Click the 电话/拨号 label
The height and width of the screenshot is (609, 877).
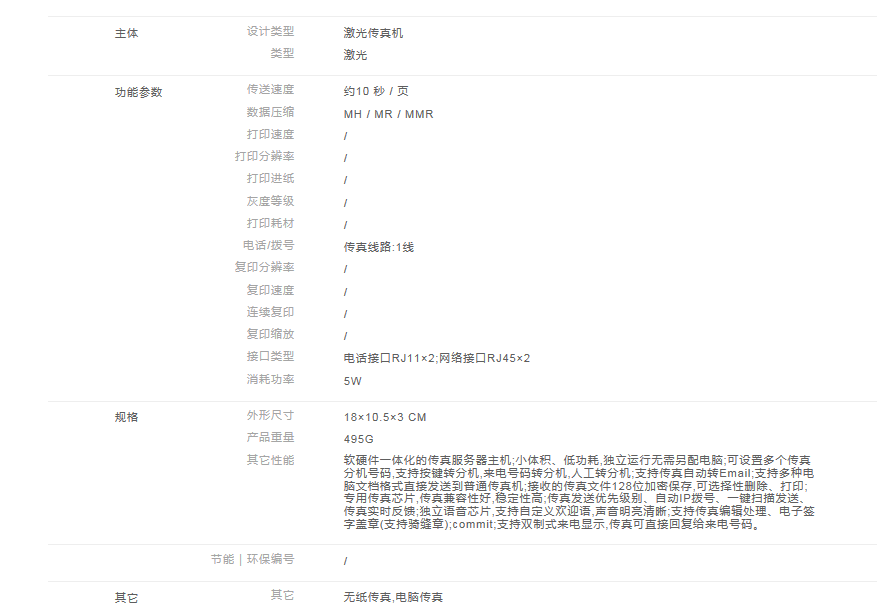[x=268, y=245]
